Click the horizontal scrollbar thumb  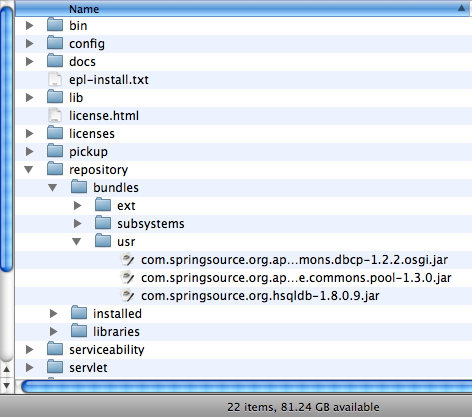click(247, 387)
